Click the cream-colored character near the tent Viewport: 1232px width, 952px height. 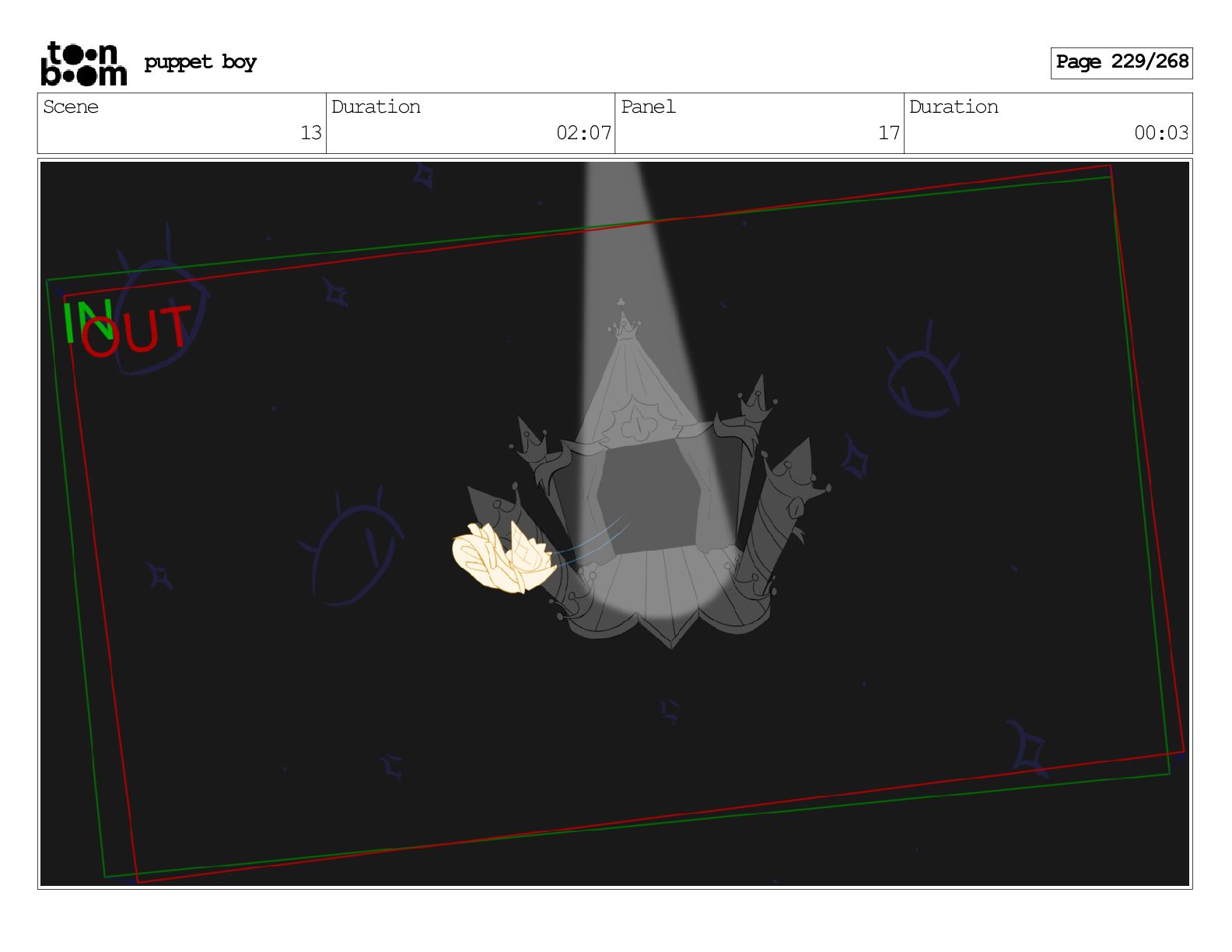(x=504, y=558)
